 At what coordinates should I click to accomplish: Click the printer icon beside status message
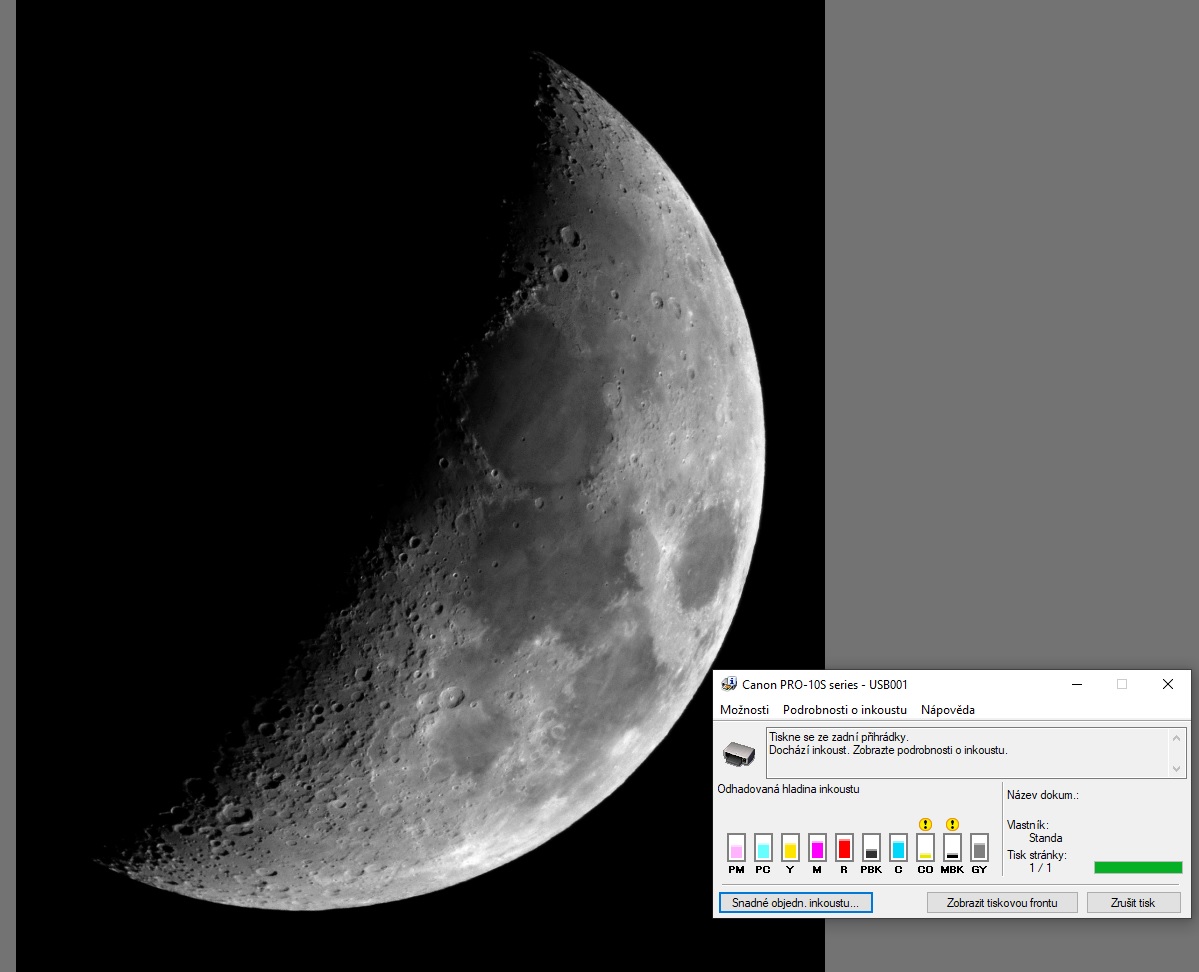740,752
